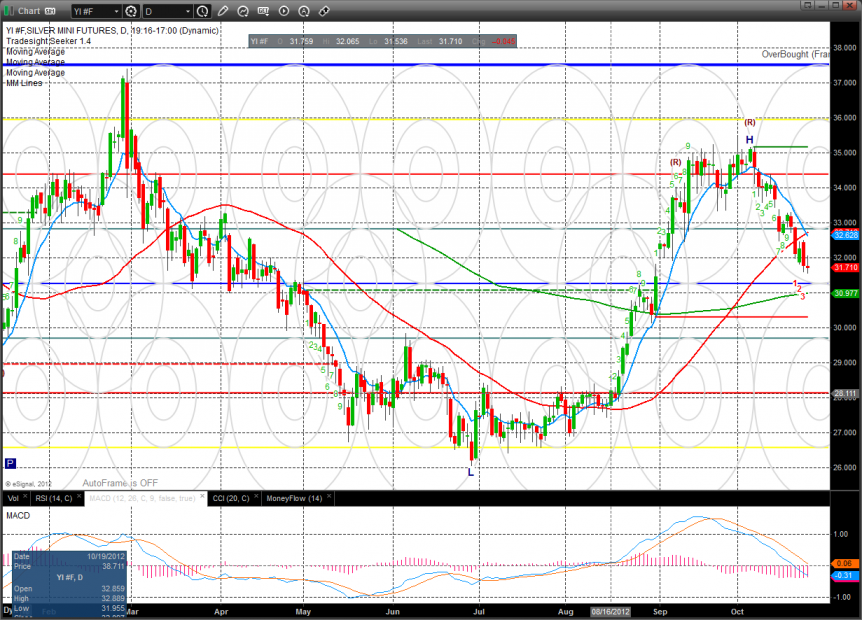Click the Last 31.710 value in quote bar

450,41
